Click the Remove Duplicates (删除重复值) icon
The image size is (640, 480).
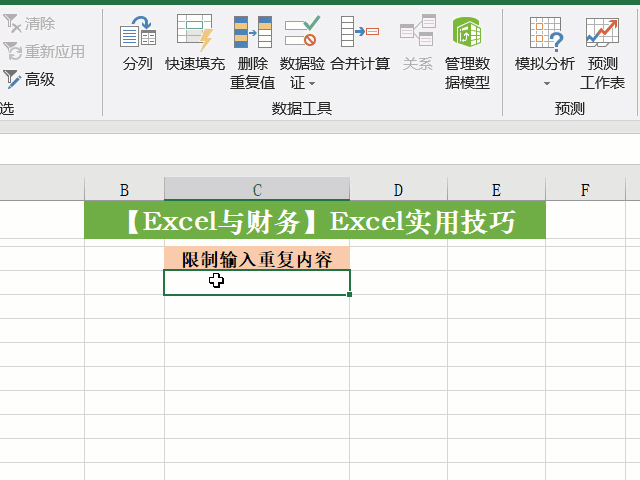click(253, 31)
